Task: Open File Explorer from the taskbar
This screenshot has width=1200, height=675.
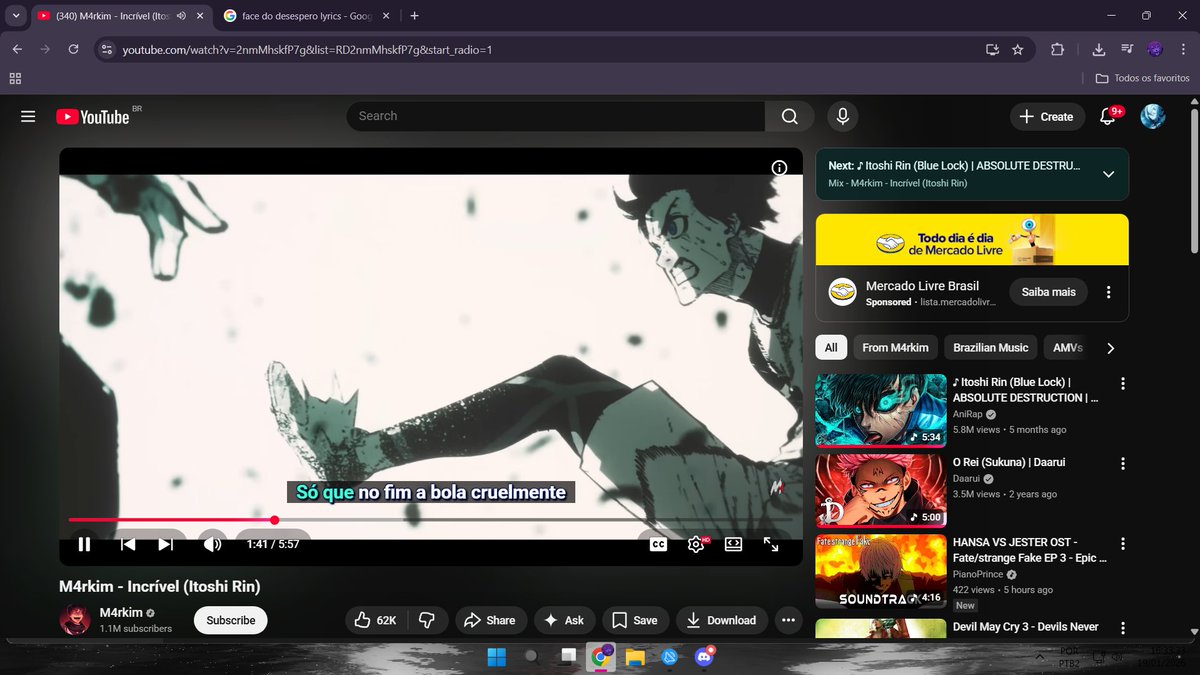Action: pyautogui.click(x=635, y=657)
